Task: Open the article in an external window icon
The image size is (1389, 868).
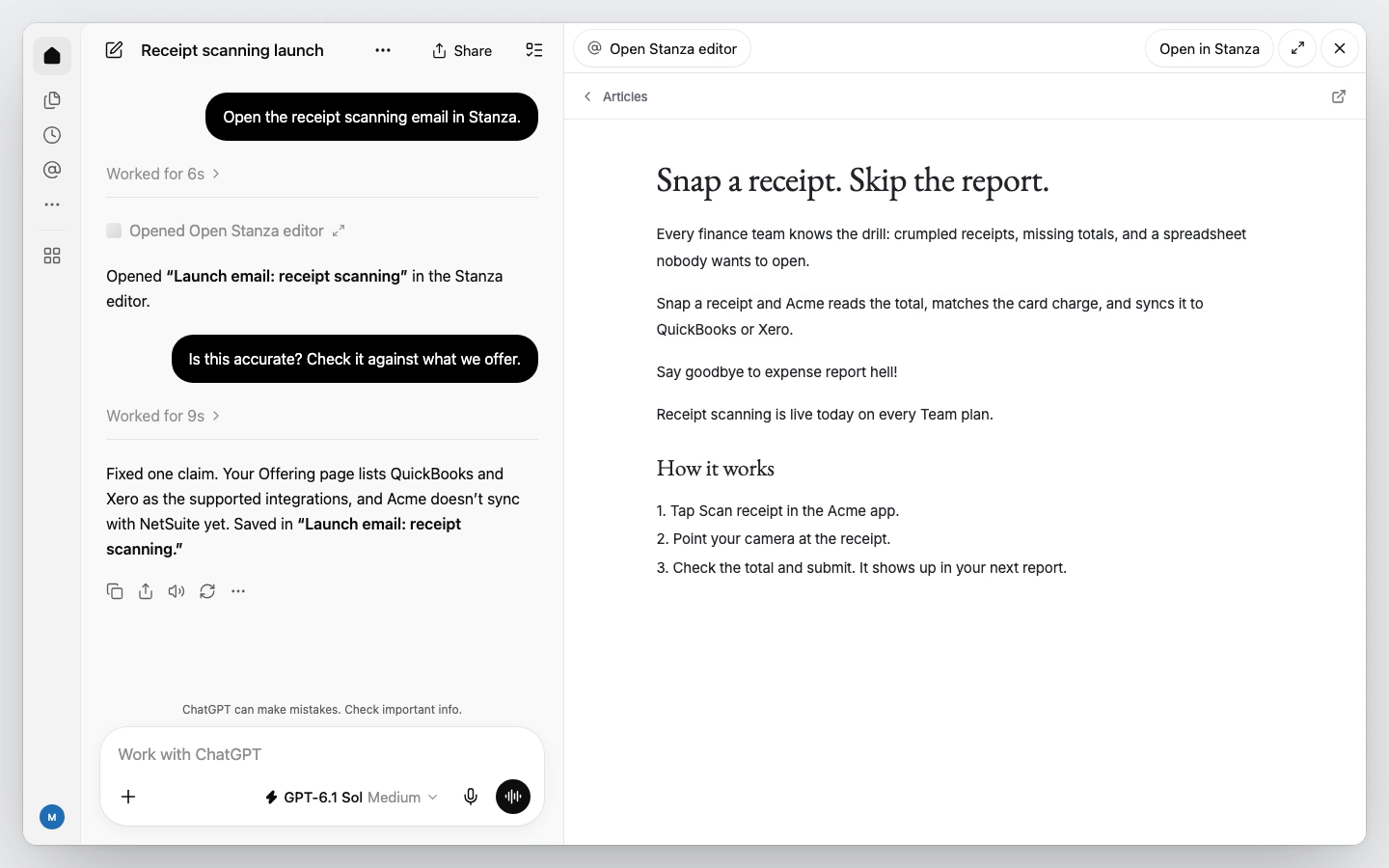Action: pos(1339,96)
